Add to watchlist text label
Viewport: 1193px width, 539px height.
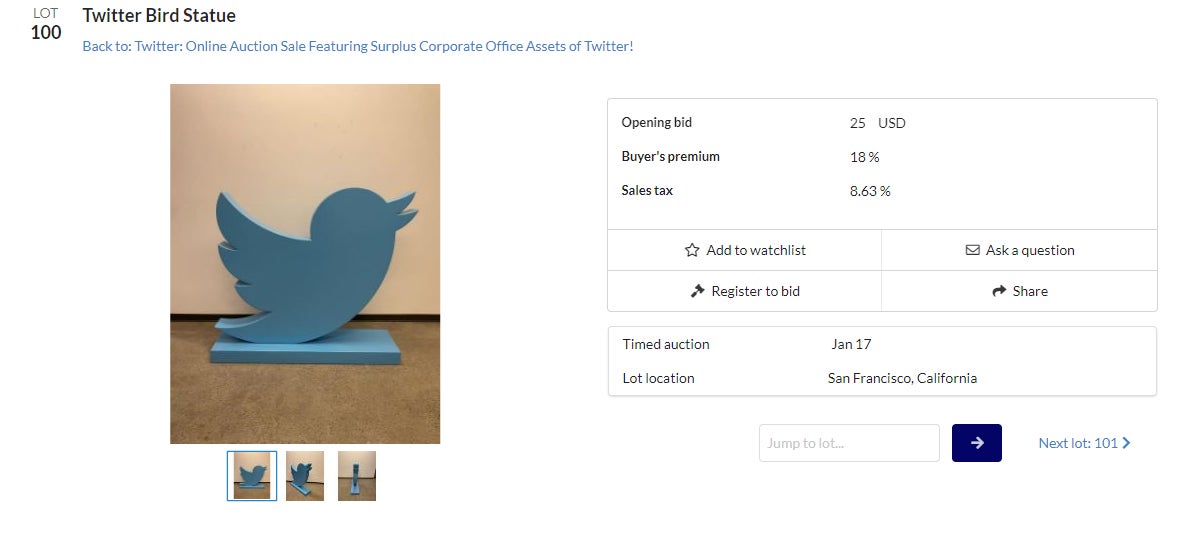[x=756, y=250]
